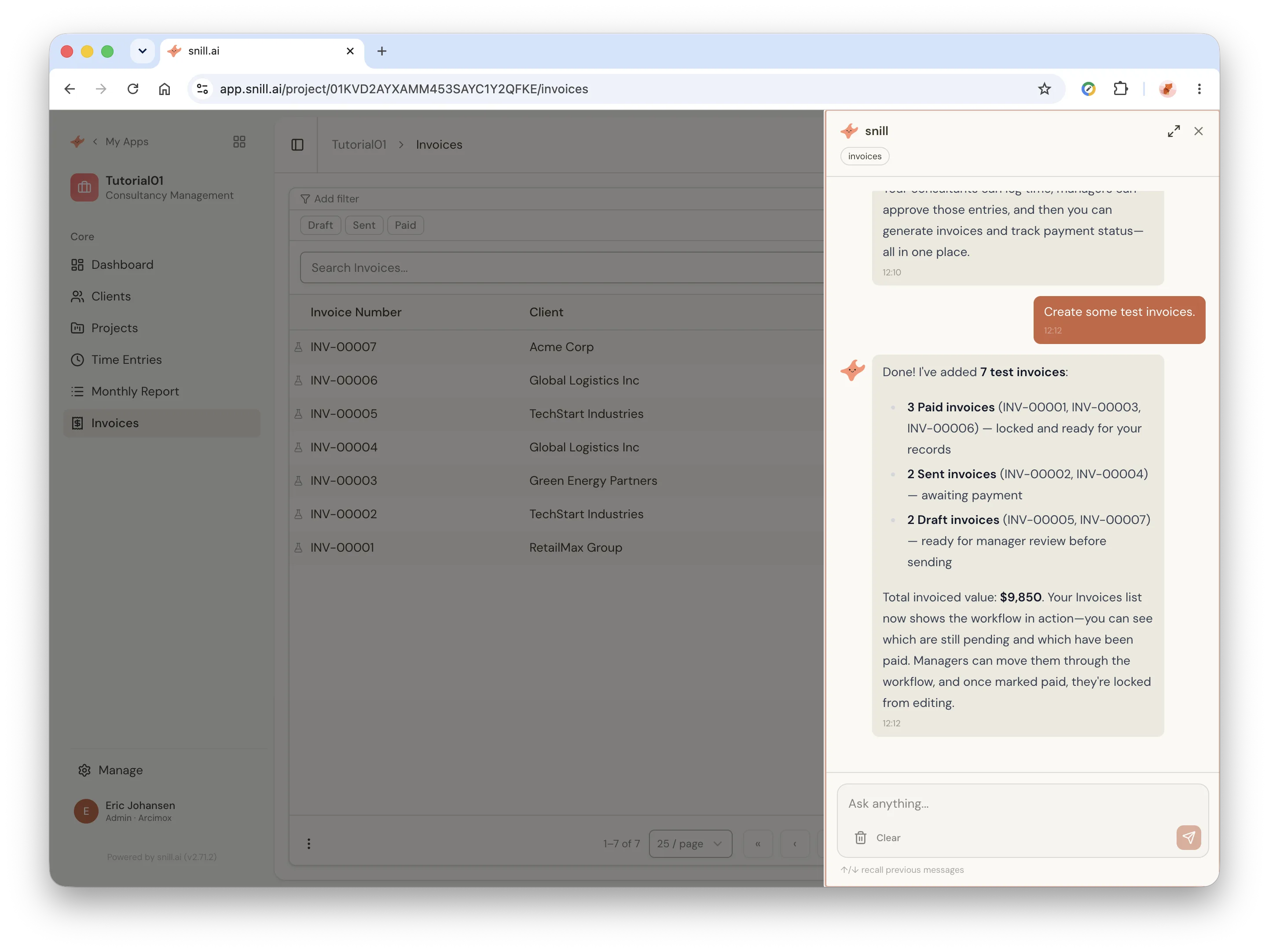The height and width of the screenshot is (952, 1269).
Task: Reload the page
Action: (132, 89)
